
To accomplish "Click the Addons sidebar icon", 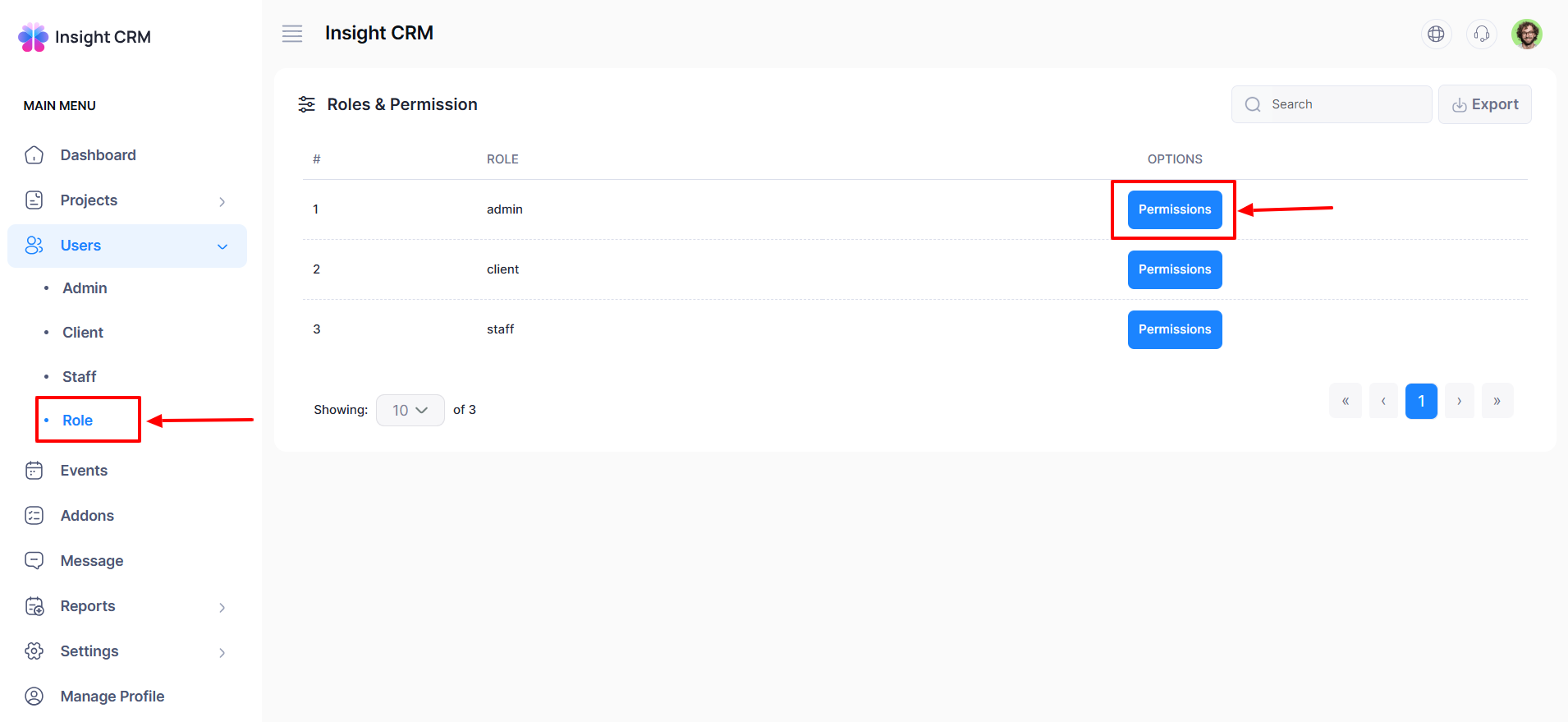I will tap(34, 516).
